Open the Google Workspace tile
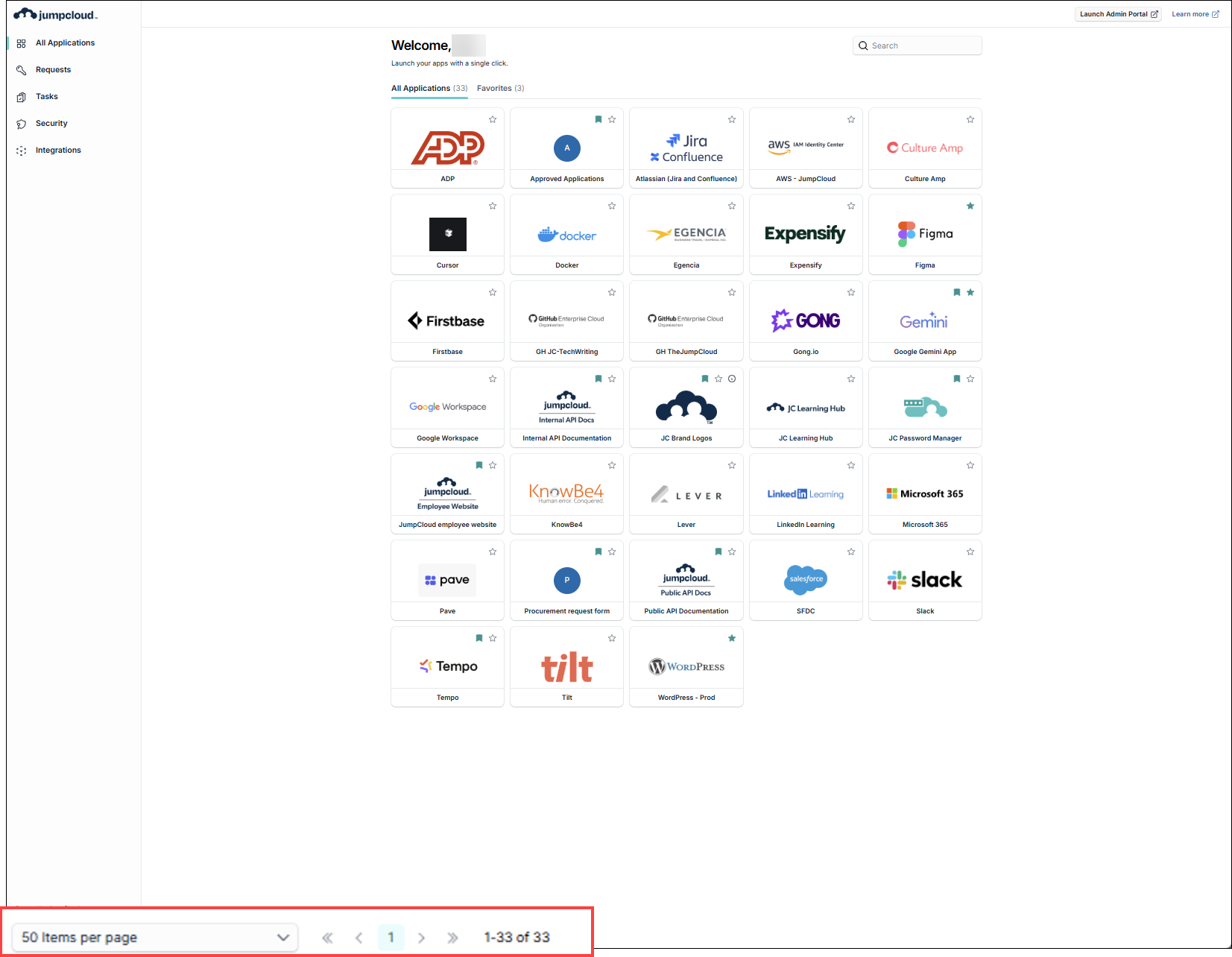This screenshot has width=1232, height=957. click(x=447, y=407)
